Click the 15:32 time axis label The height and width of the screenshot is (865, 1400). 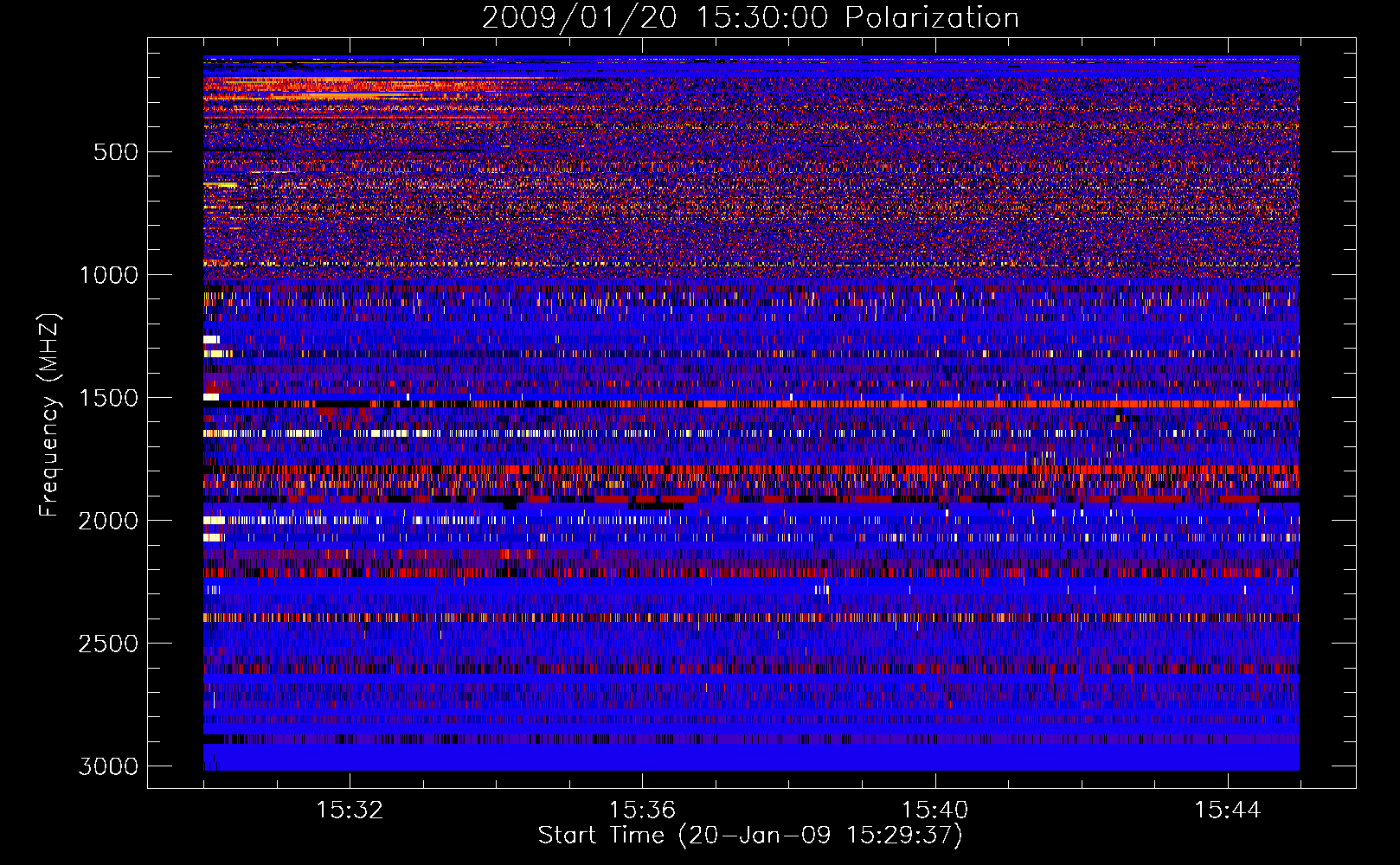350,811
